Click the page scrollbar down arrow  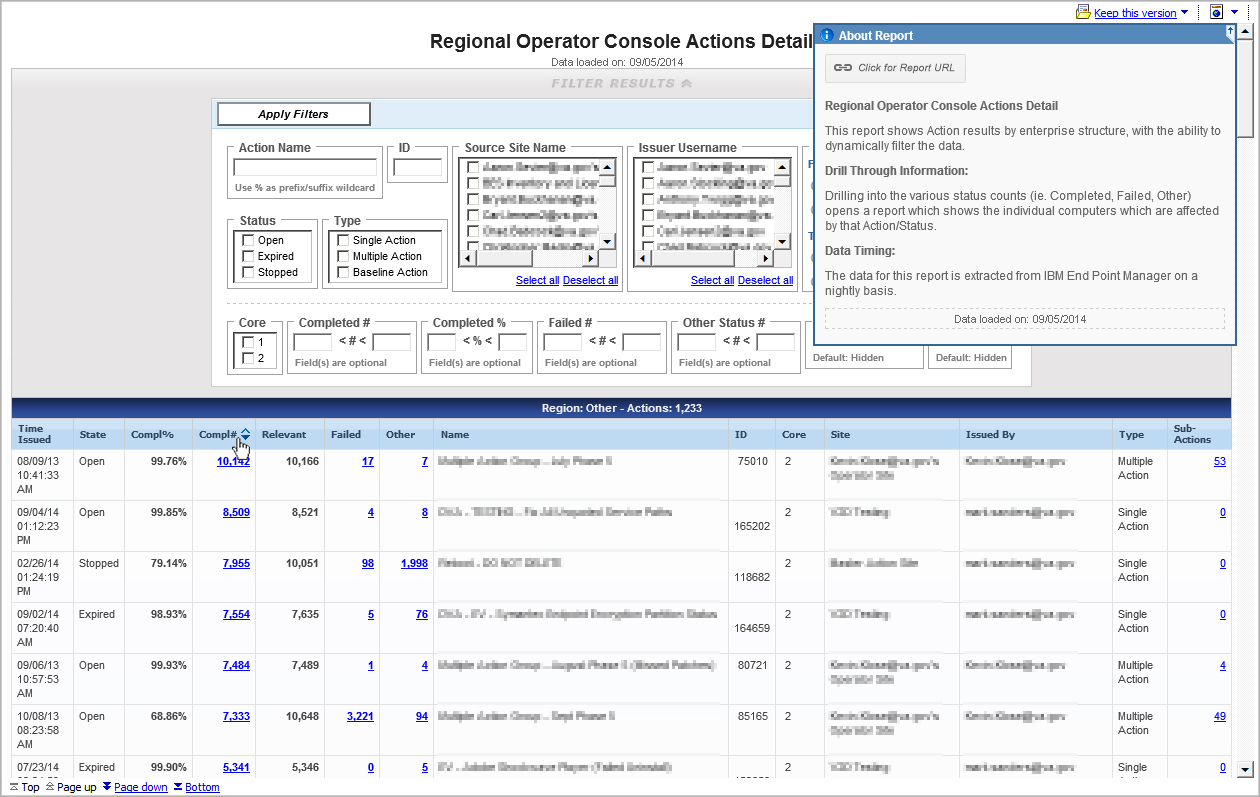1245,769
